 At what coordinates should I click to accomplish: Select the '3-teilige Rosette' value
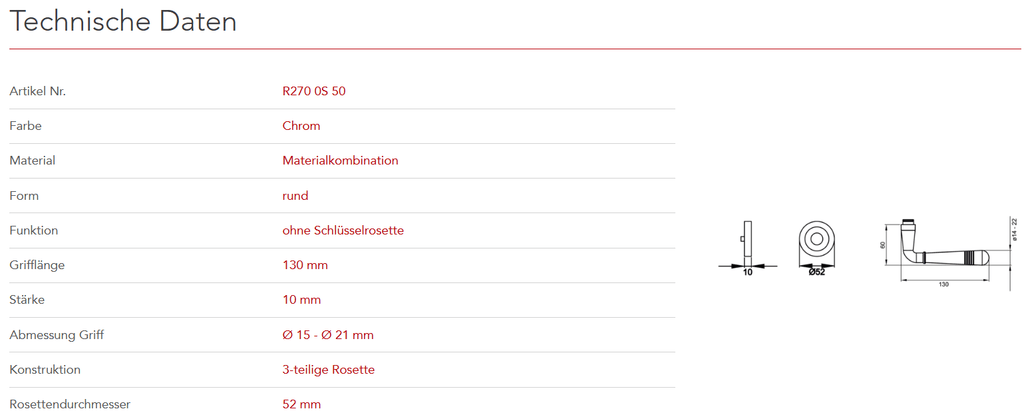pyautogui.click(x=328, y=369)
